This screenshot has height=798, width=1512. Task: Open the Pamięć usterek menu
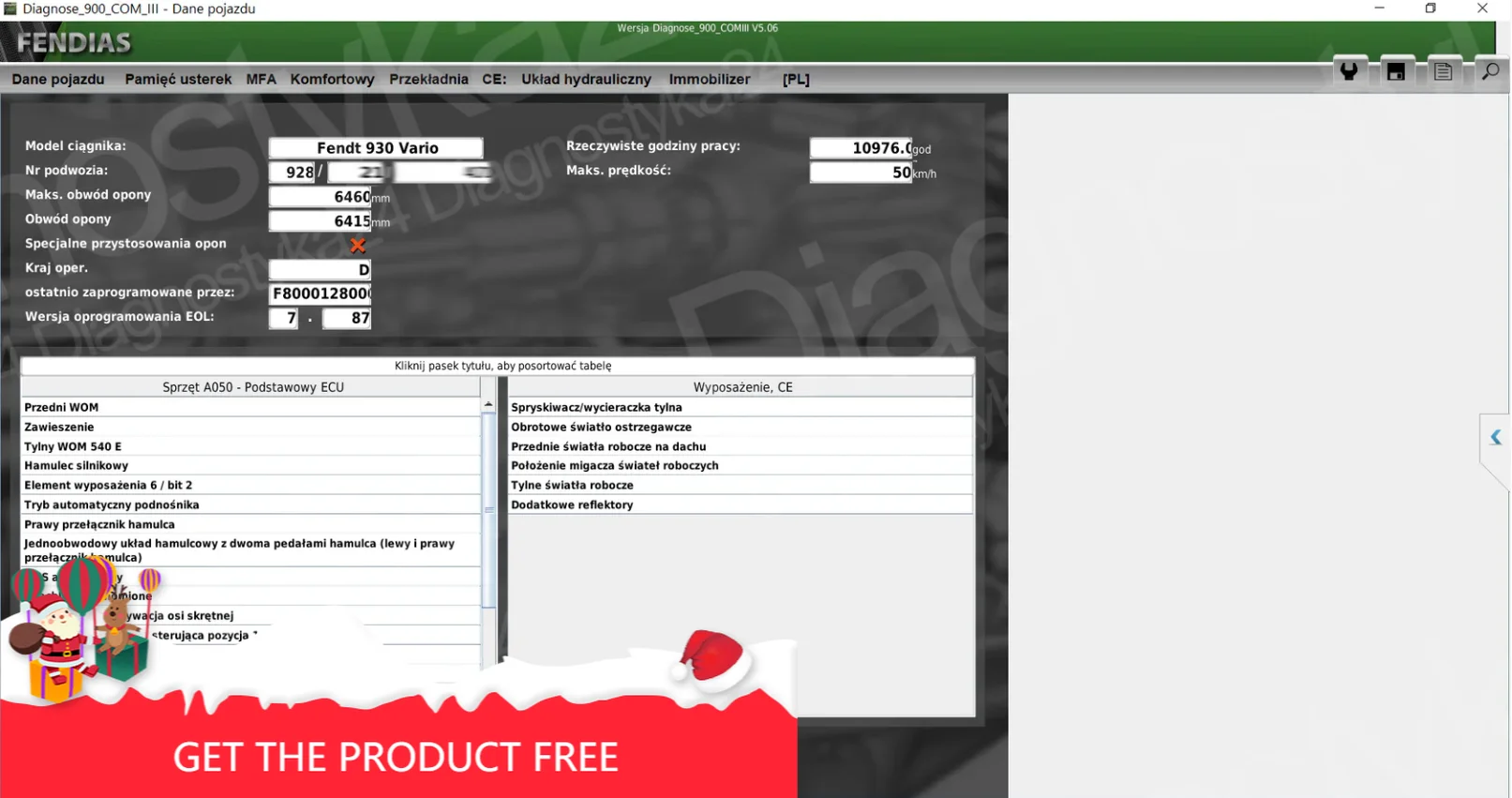coord(178,80)
